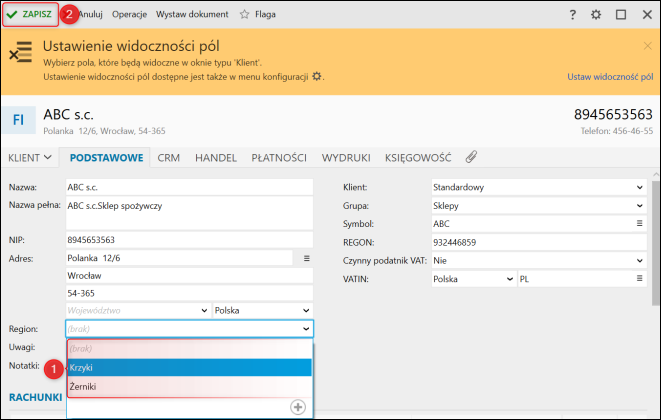Open settings gear in title bar

597,15
